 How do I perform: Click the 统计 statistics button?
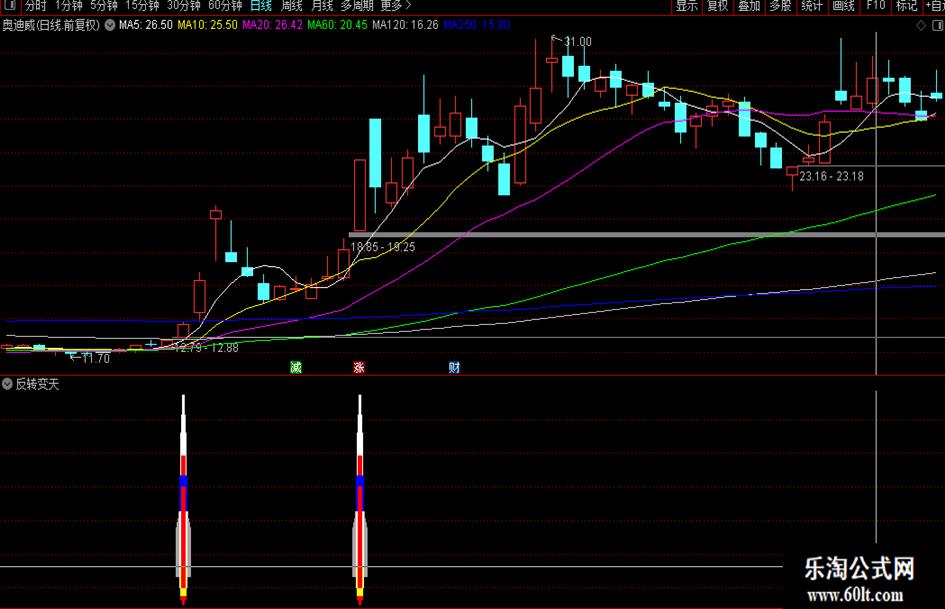pos(812,5)
